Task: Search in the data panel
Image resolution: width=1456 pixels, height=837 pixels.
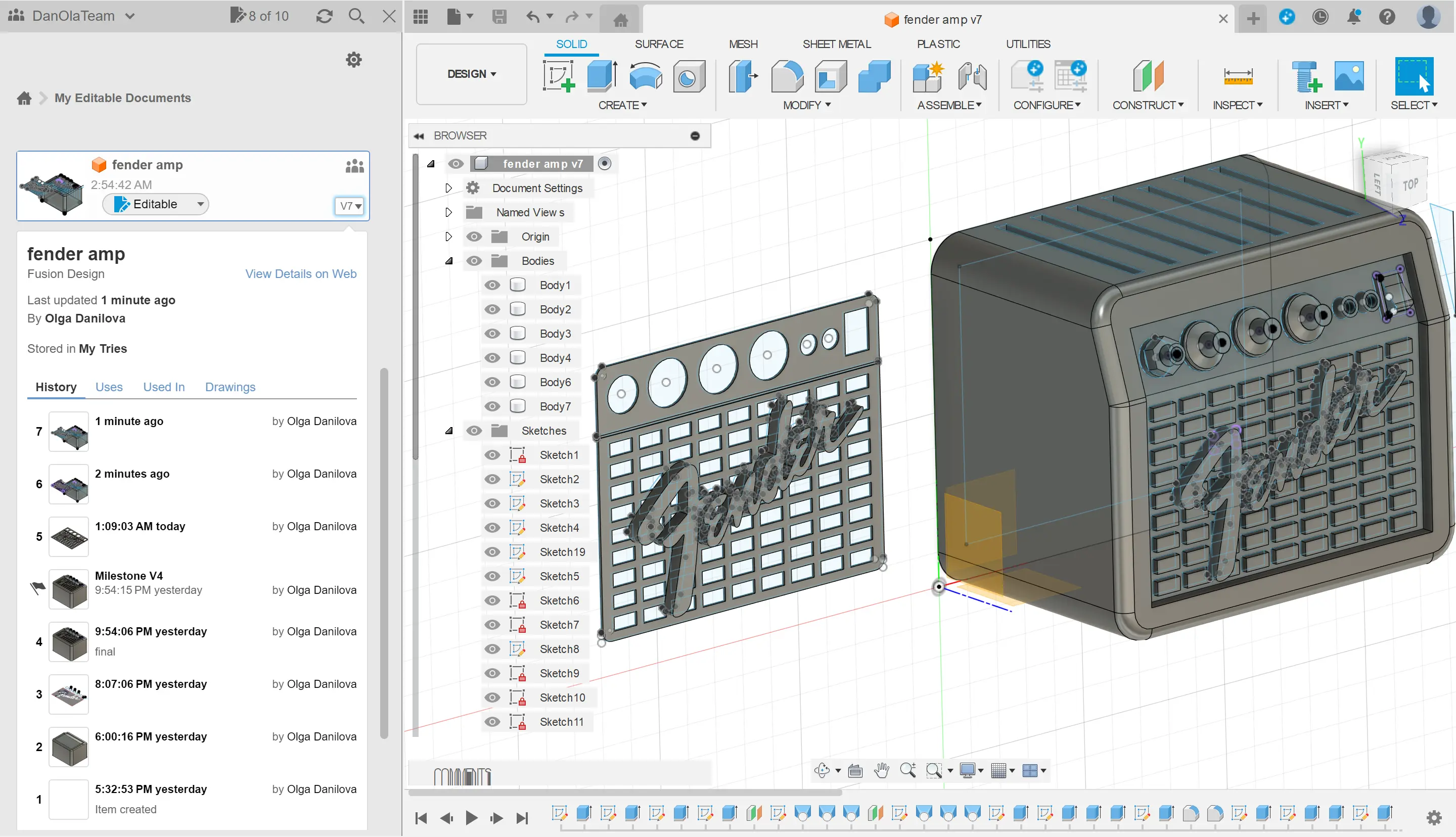Action: pyautogui.click(x=356, y=16)
